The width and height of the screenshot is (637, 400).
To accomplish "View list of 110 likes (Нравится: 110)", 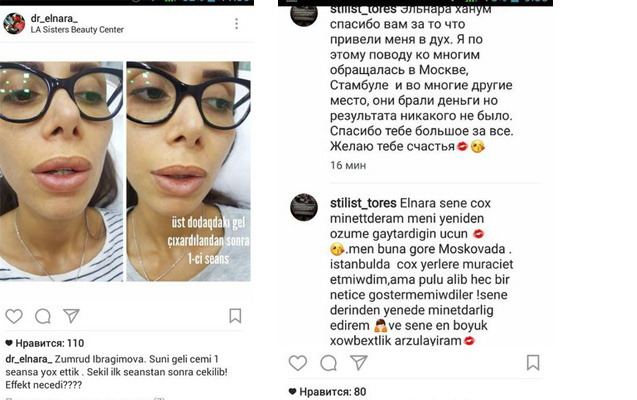I will coord(45,343).
